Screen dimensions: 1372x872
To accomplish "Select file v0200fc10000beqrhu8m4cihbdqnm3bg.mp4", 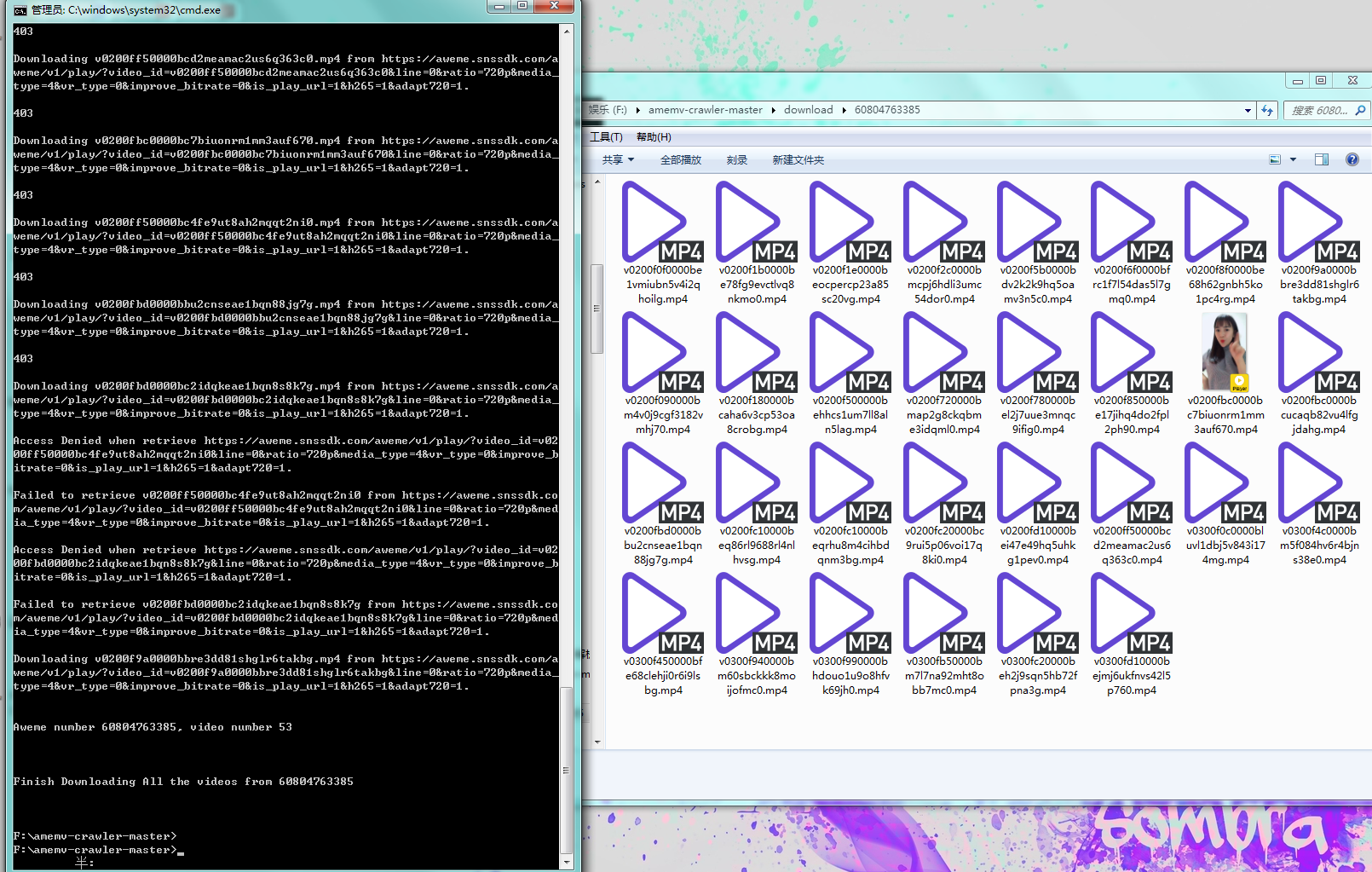I will point(850,504).
